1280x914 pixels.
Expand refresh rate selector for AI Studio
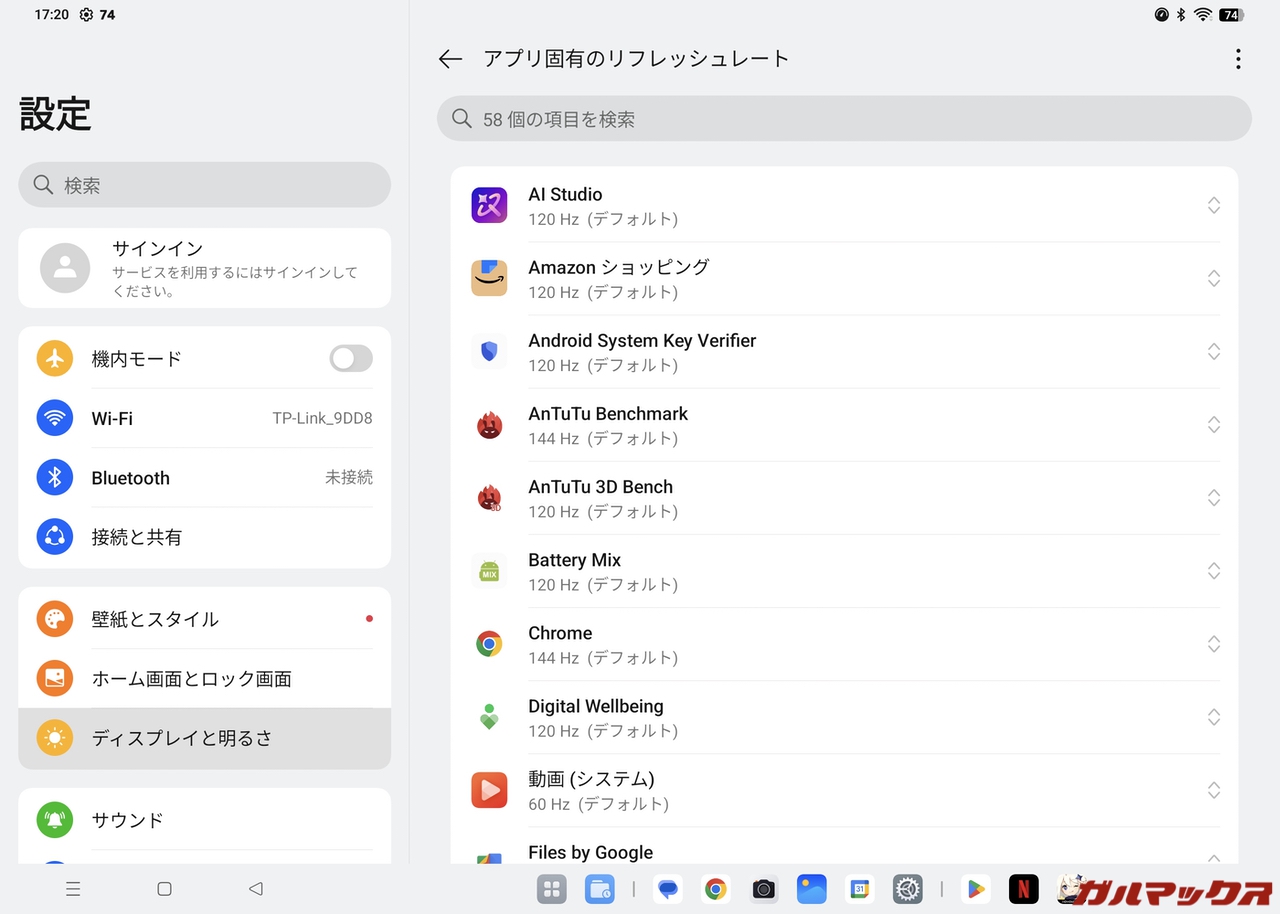pos(1213,205)
